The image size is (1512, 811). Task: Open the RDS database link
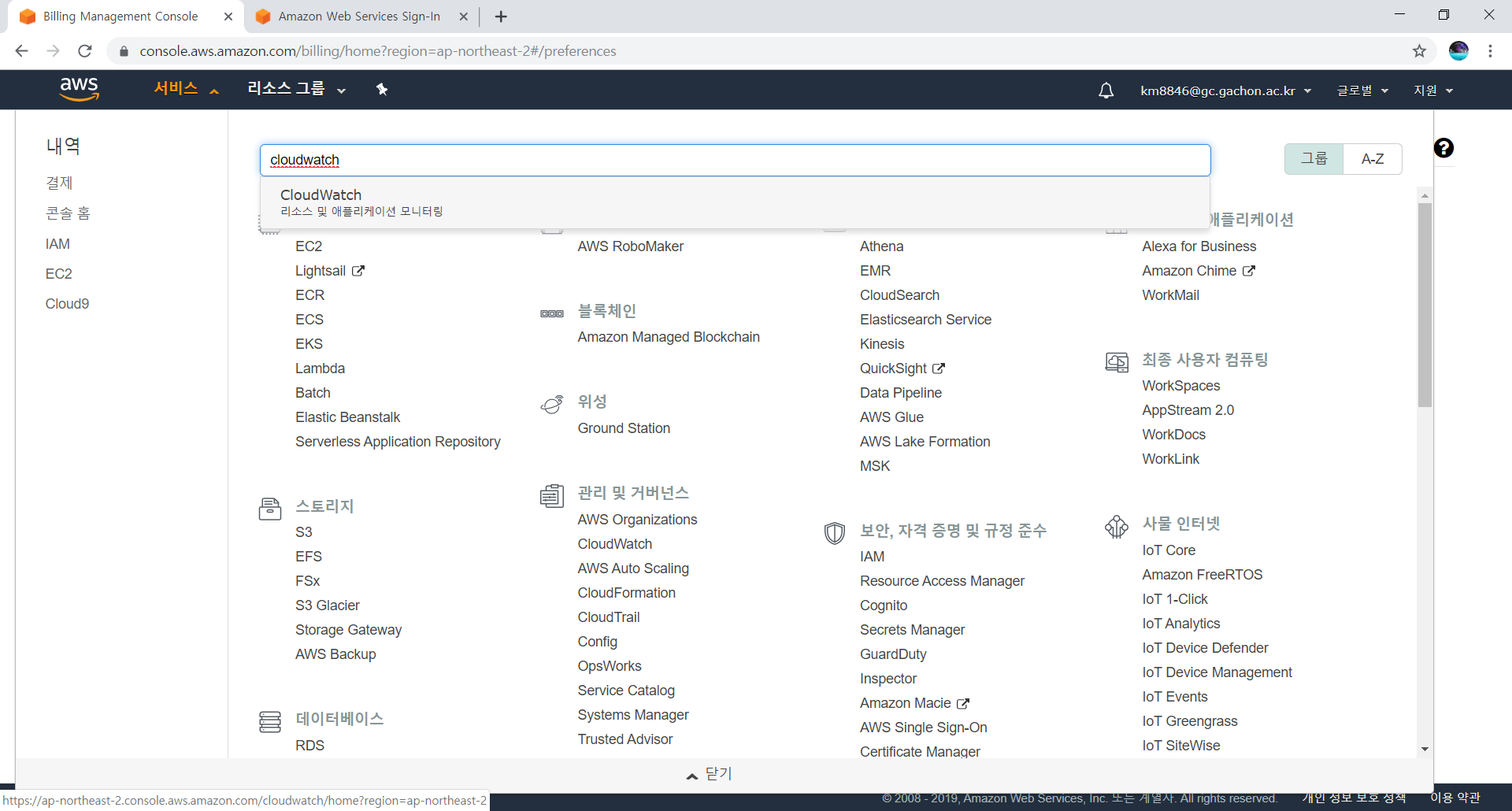[309, 746]
